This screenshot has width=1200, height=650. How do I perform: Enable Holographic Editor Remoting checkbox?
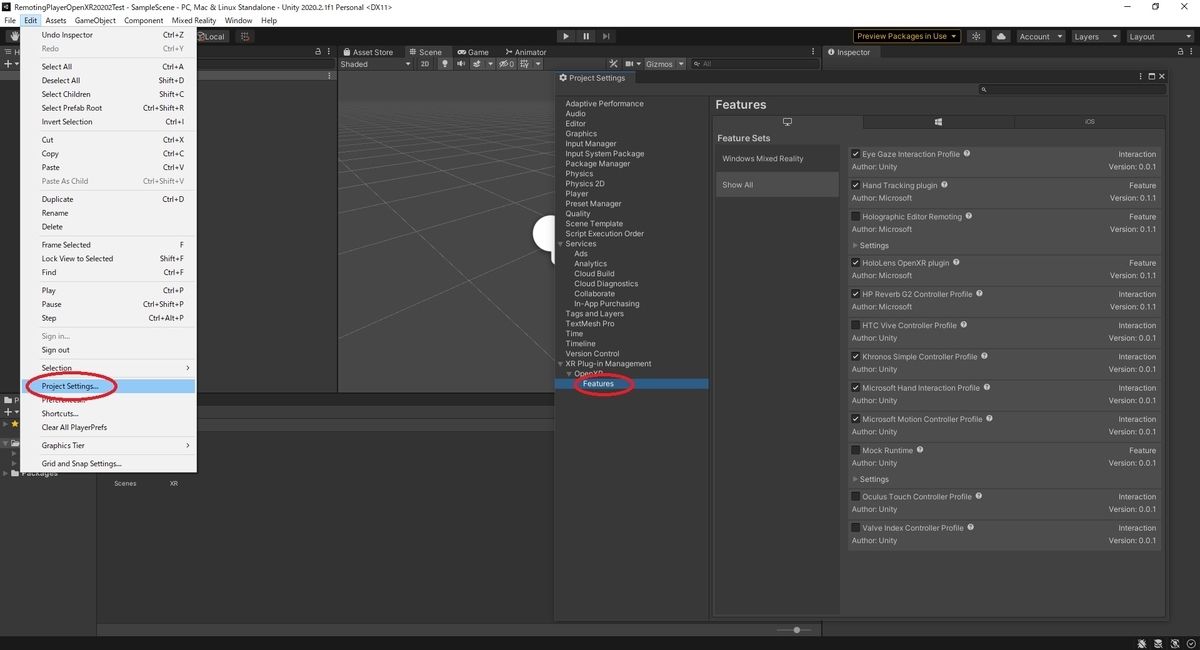855,216
